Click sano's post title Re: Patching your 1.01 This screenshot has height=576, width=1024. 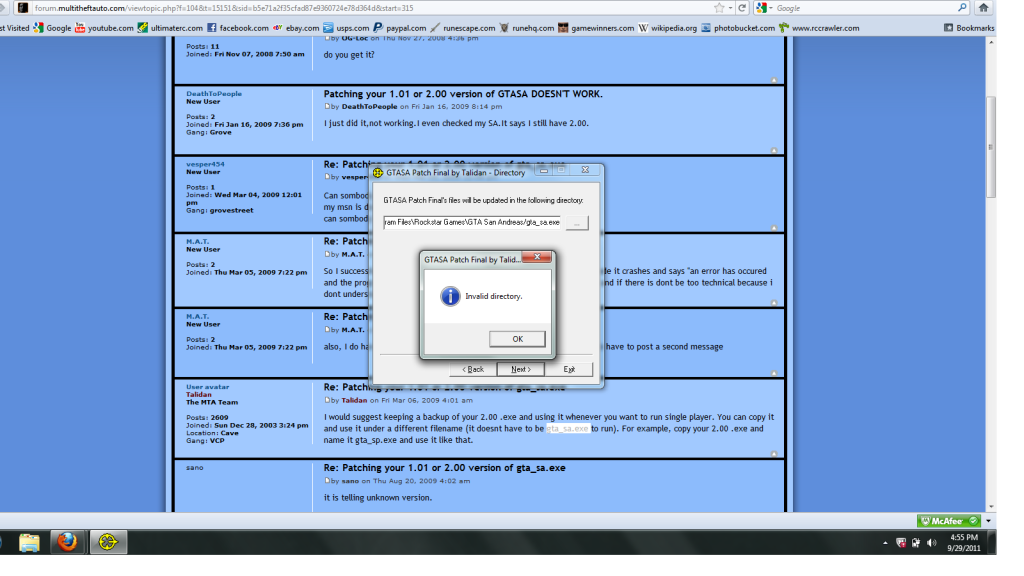click(x=444, y=468)
